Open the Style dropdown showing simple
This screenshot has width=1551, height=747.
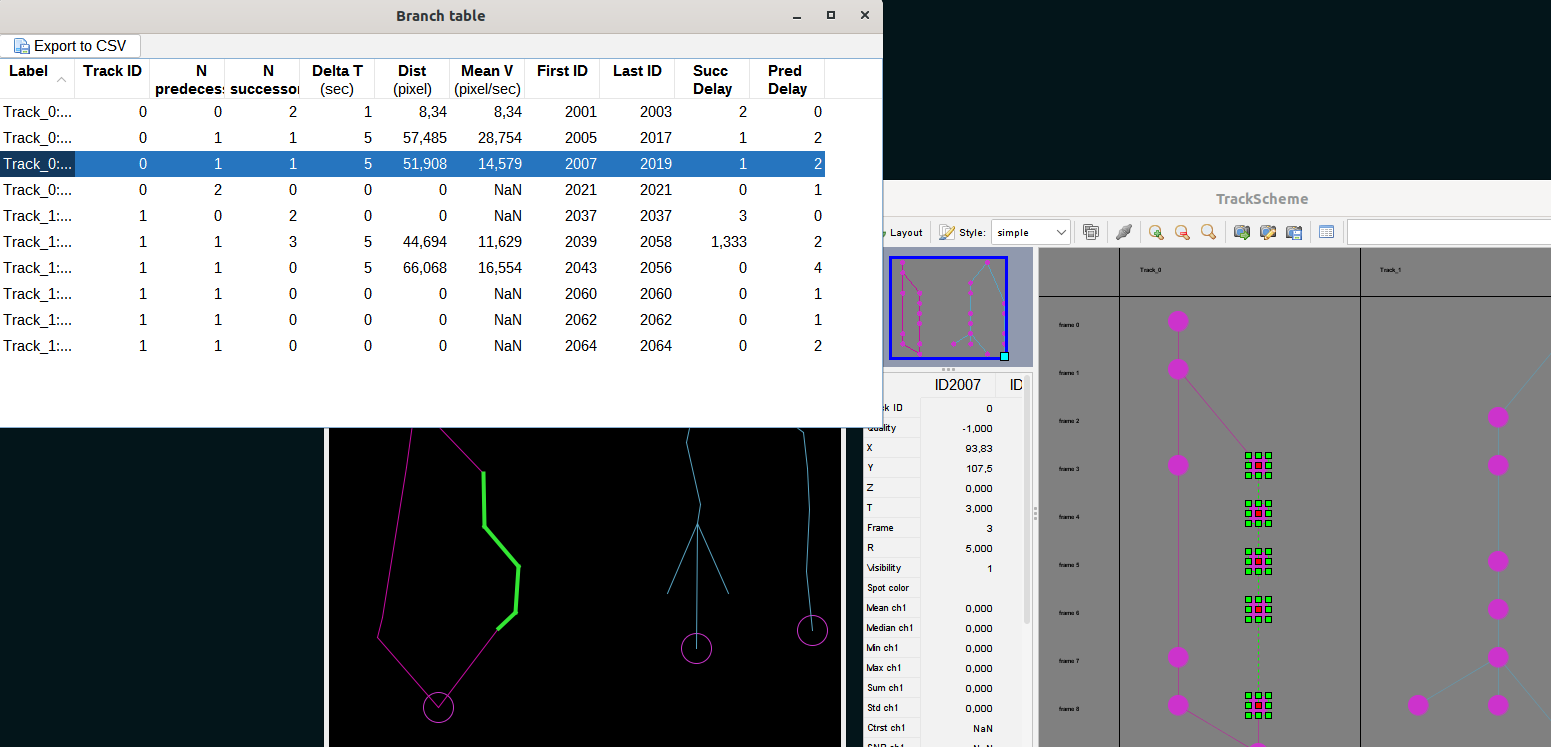pos(1031,232)
